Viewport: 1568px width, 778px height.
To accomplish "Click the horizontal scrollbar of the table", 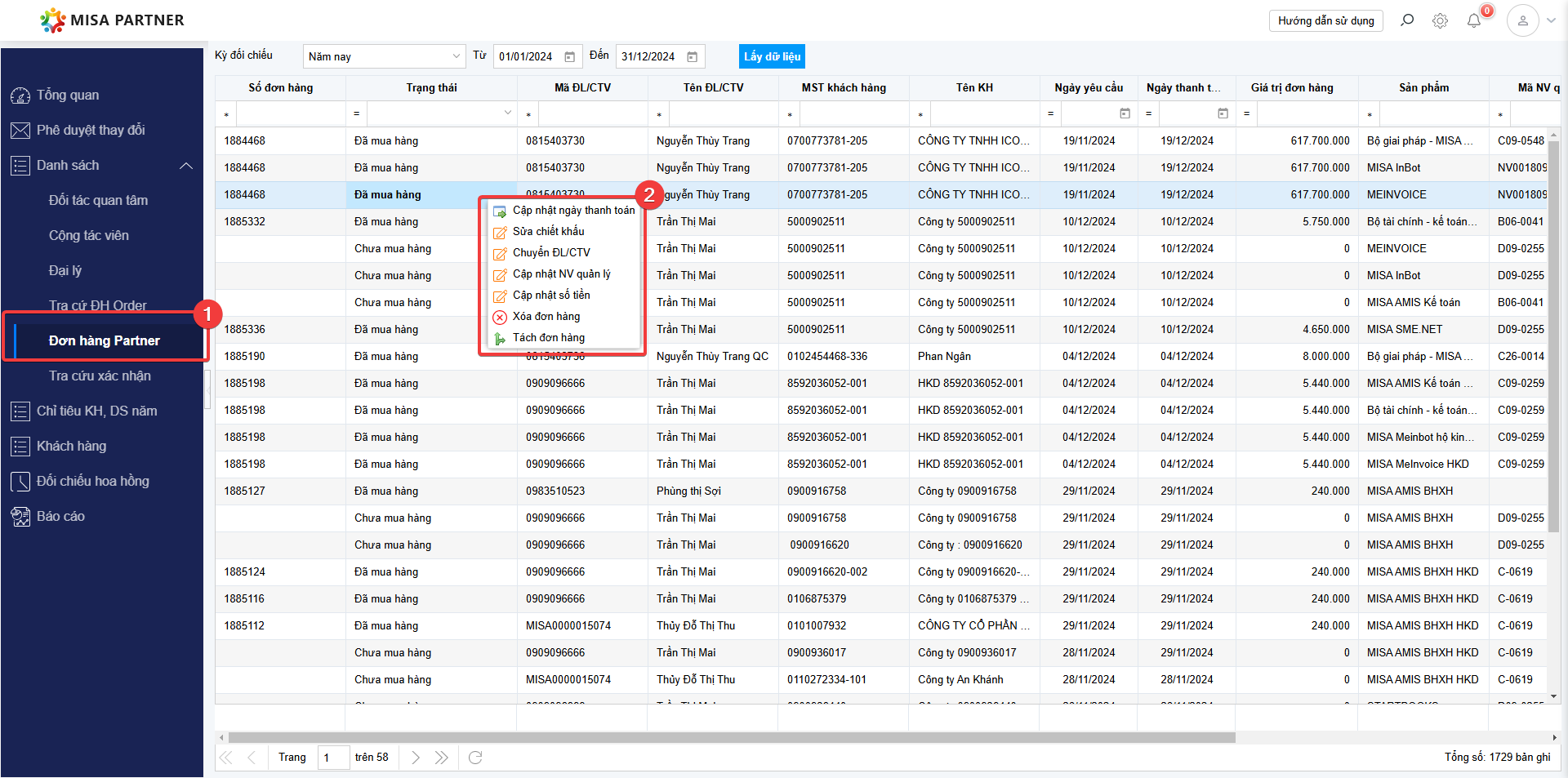I will pyautogui.click(x=731, y=738).
